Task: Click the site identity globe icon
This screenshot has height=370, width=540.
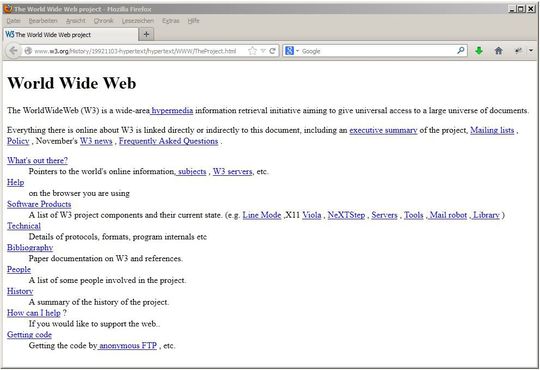Action: (x=28, y=51)
